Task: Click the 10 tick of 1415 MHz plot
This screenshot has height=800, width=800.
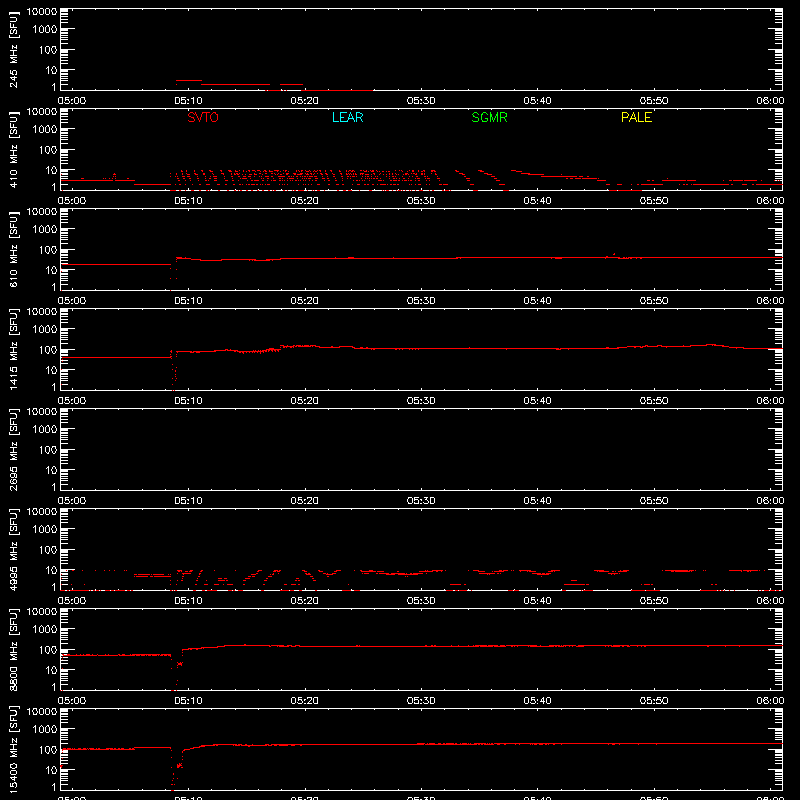Action: click(51, 370)
